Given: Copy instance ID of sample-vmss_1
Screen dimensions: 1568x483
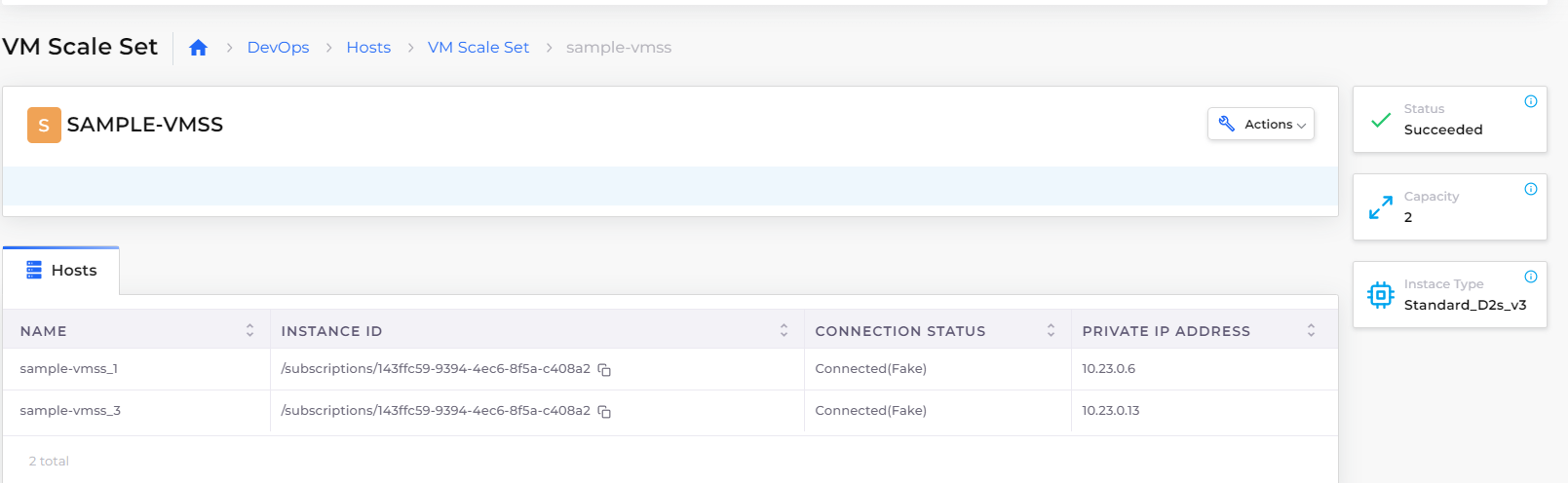Looking at the screenshot, I should pyautogui.click(x=604, y=370).
